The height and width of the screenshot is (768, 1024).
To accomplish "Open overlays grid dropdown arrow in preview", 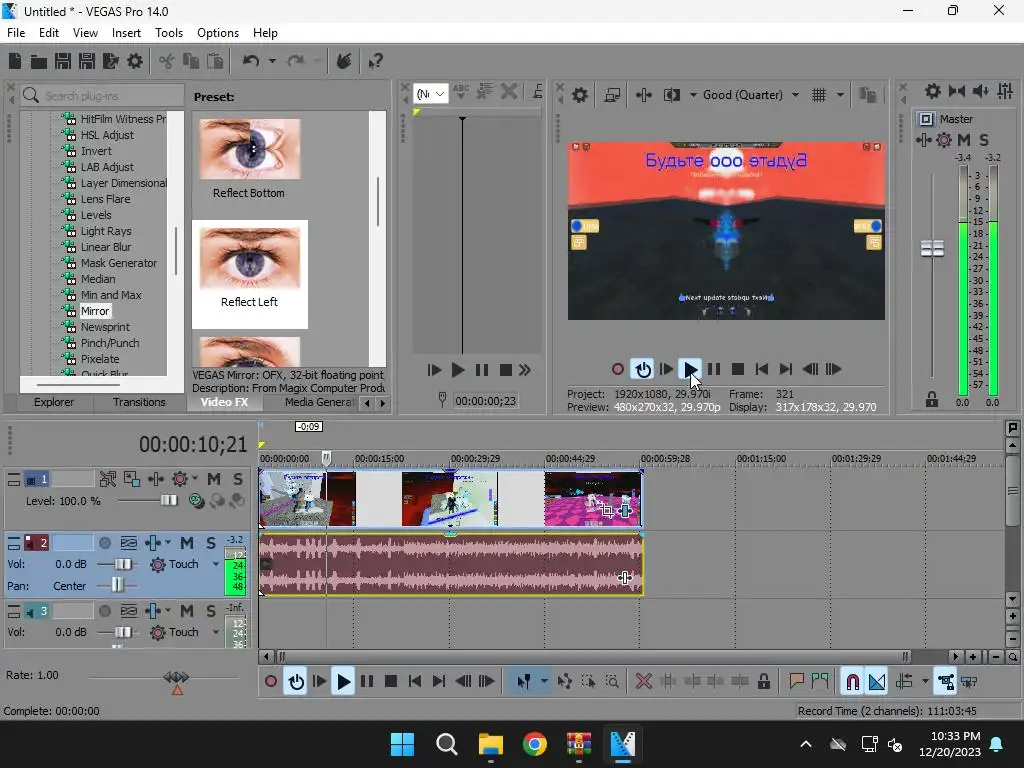I will point(840,95).
